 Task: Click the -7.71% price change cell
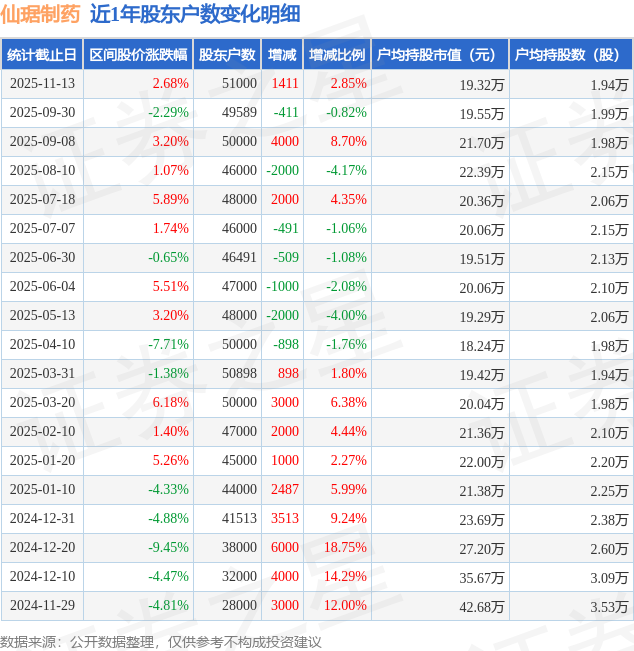[168, 345]
